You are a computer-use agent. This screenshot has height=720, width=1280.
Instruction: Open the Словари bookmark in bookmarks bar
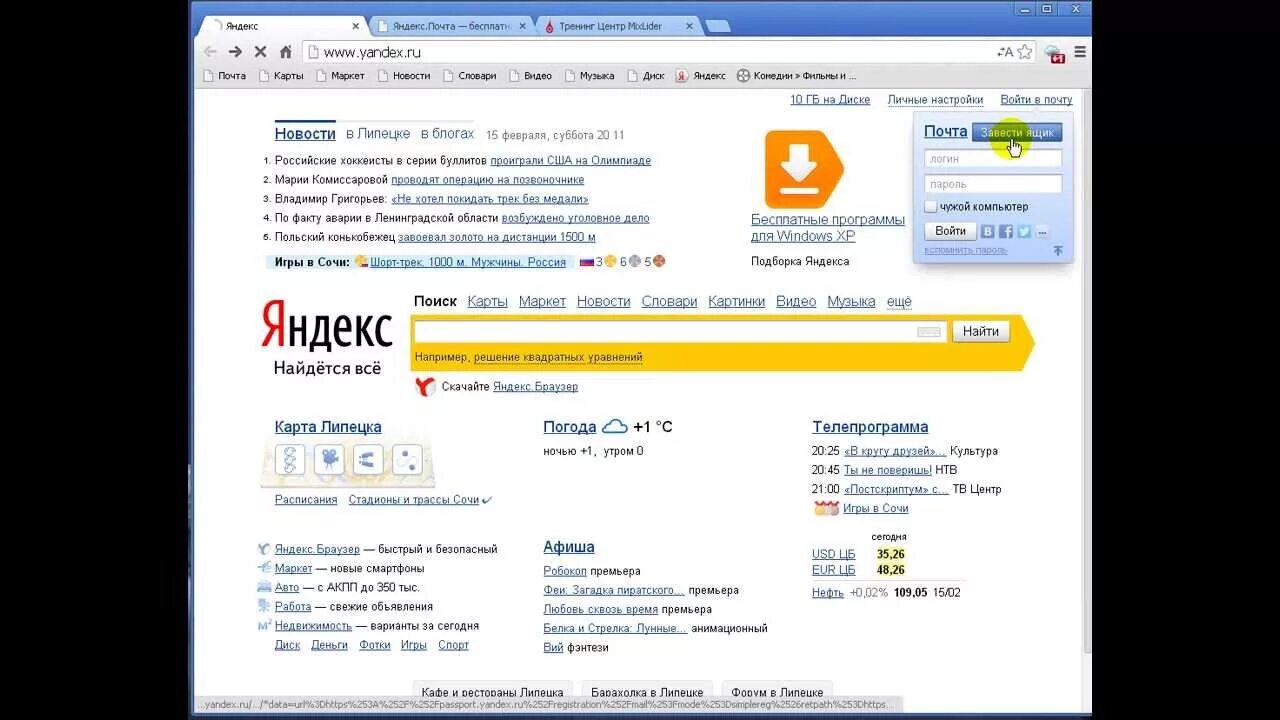point(470,76)
